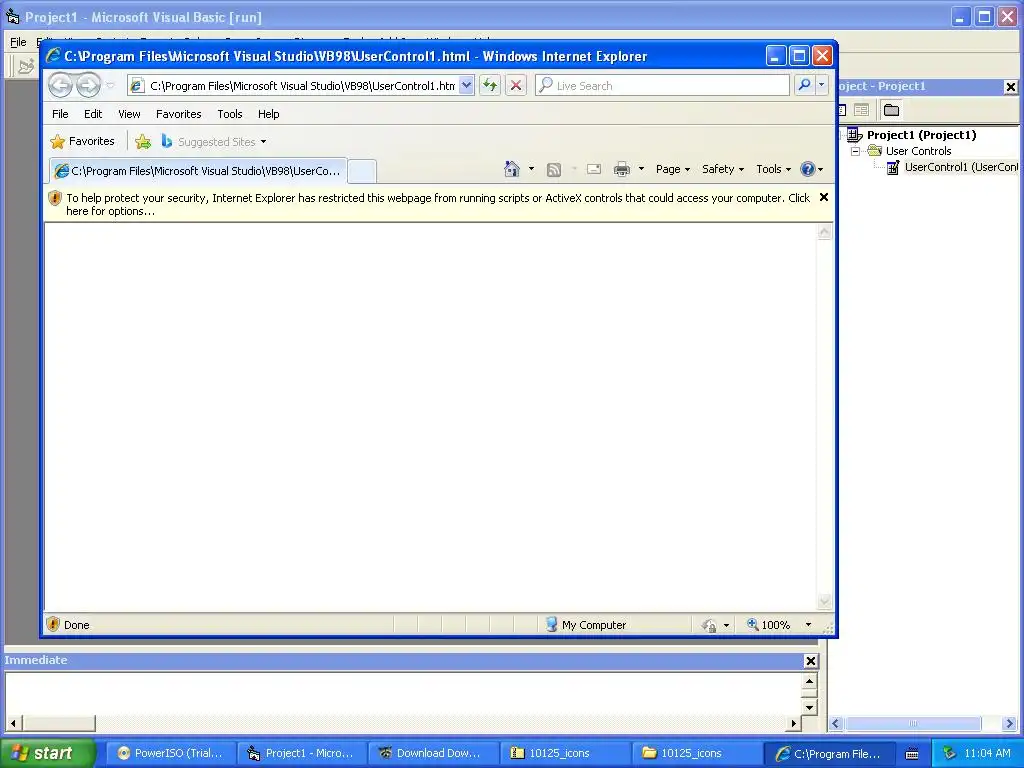
Task: Open a new blank IE tab
Action: click(x=362, y=171)
